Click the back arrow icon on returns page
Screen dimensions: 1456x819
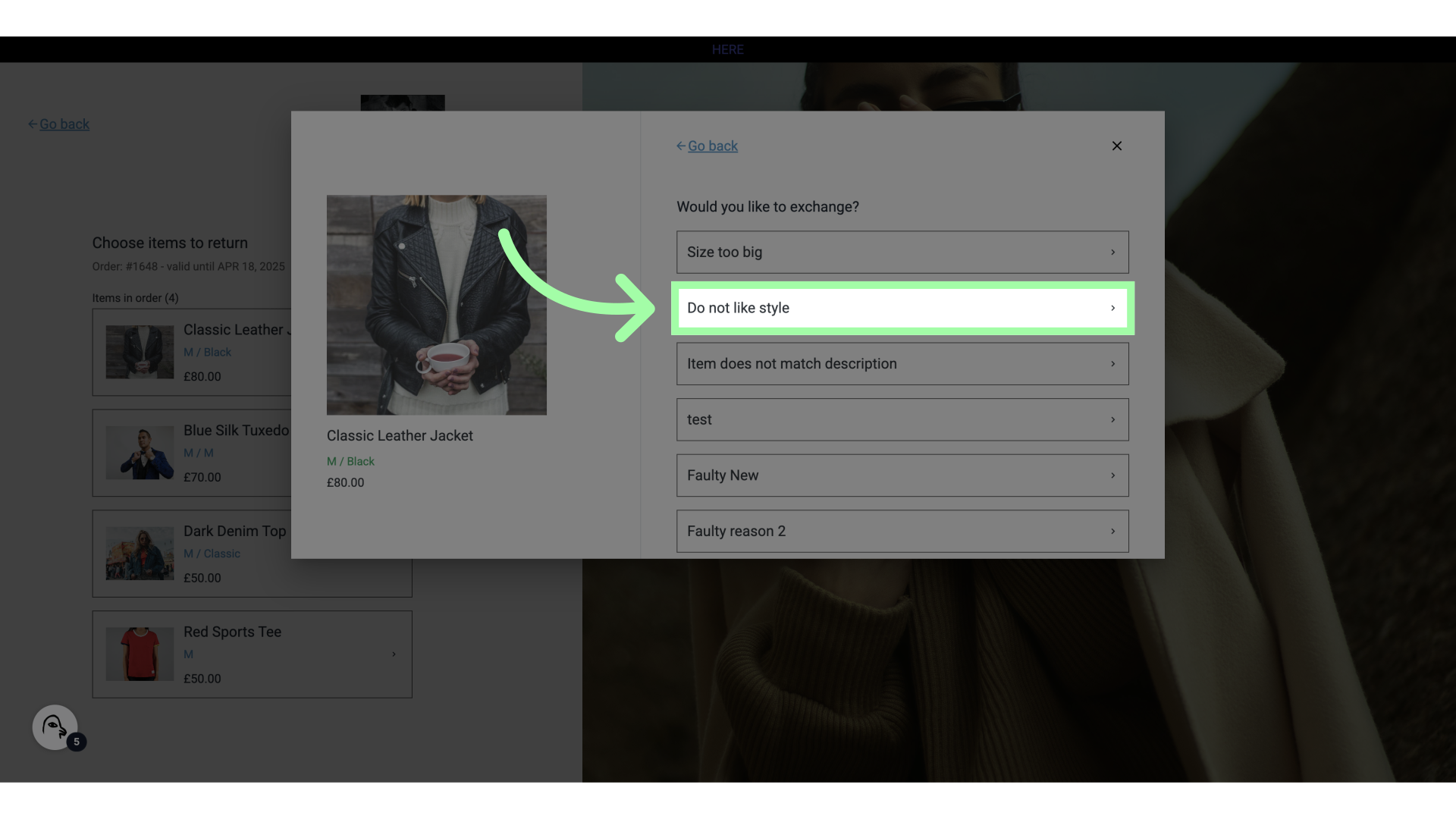pos(33,124)
